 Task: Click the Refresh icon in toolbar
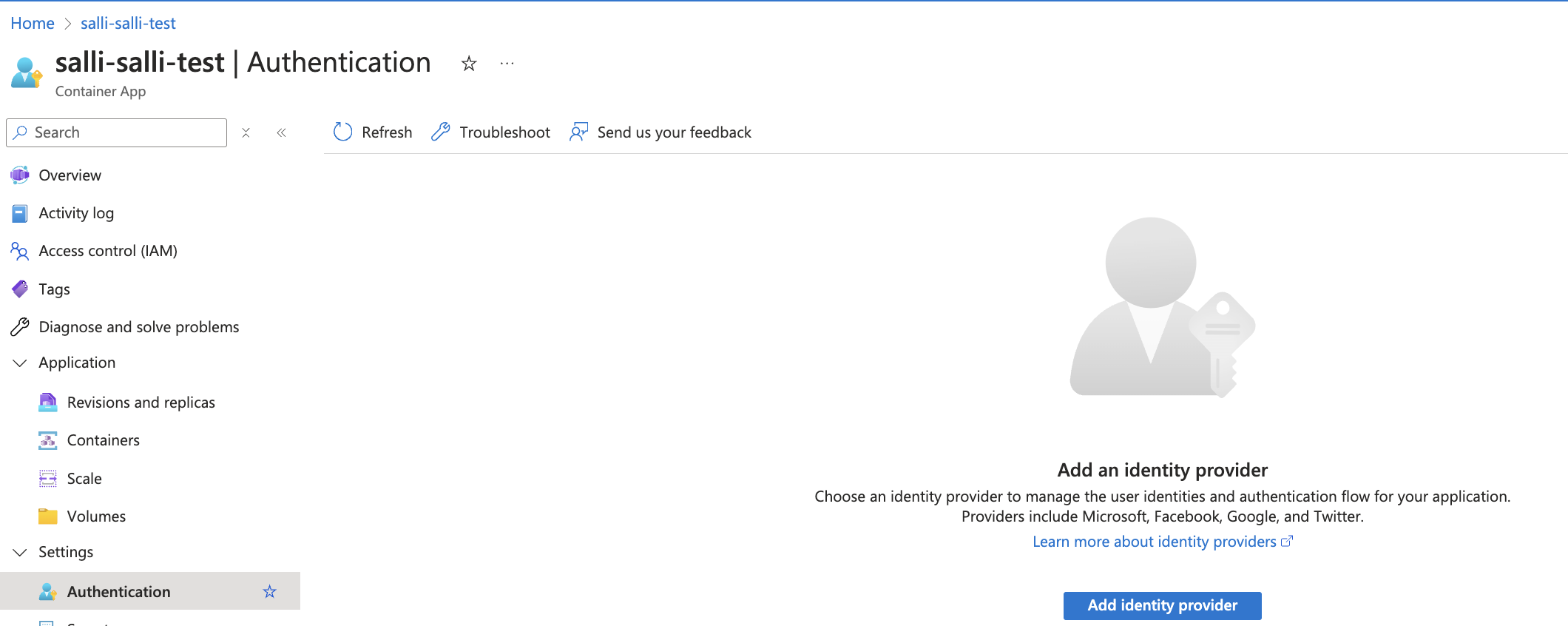pyautogui.click(x=342, y=132)
